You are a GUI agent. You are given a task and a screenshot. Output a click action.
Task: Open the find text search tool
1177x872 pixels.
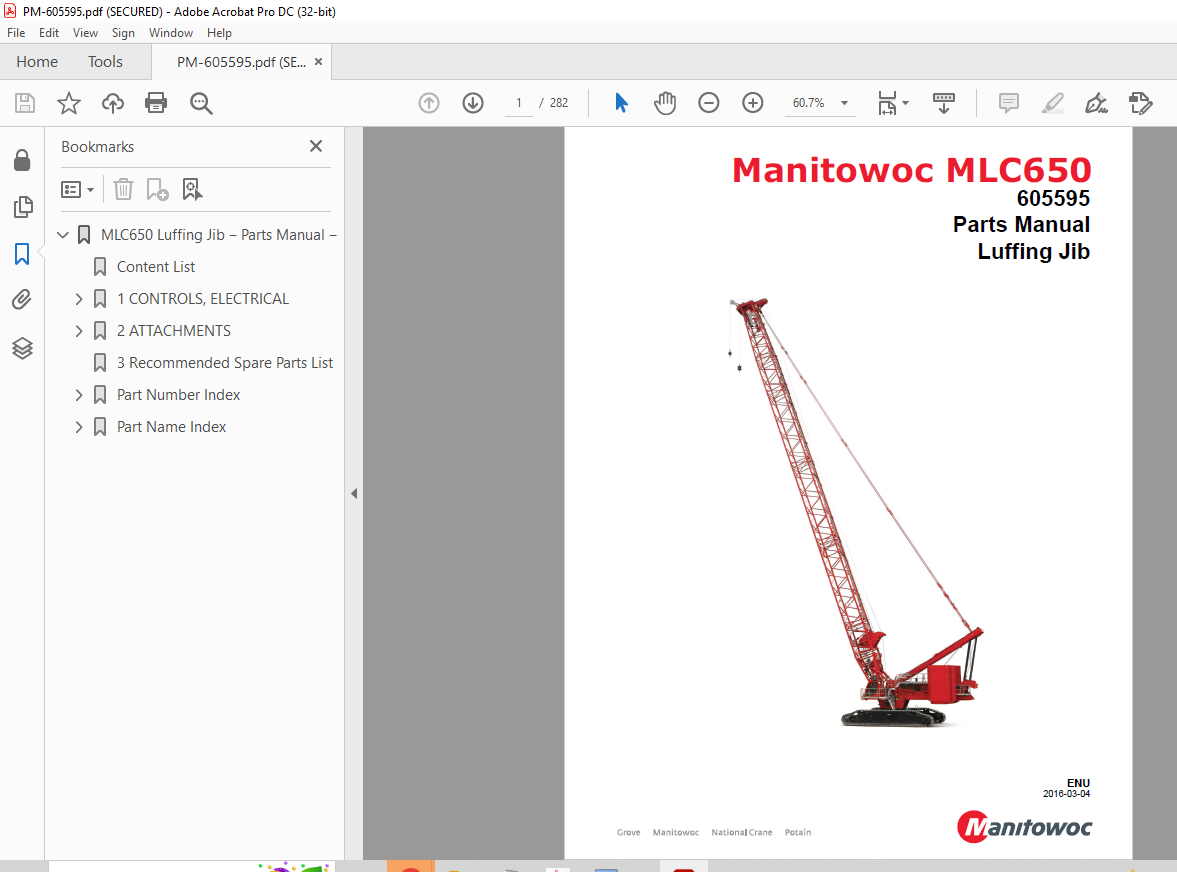(201, 103)
